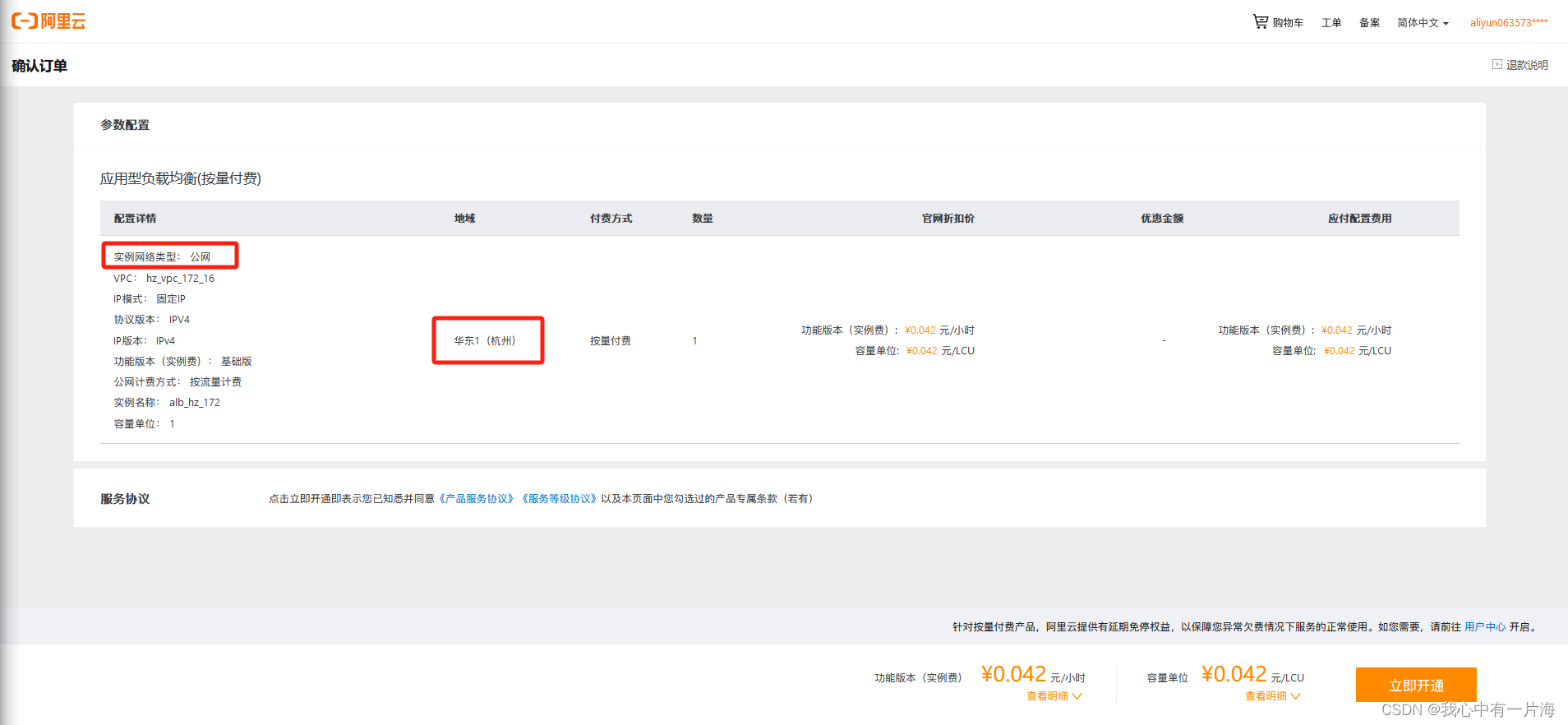Open the shopping cart icon
The height and width of the screenshot is (725, 1568).
[x=1260, y=21]
